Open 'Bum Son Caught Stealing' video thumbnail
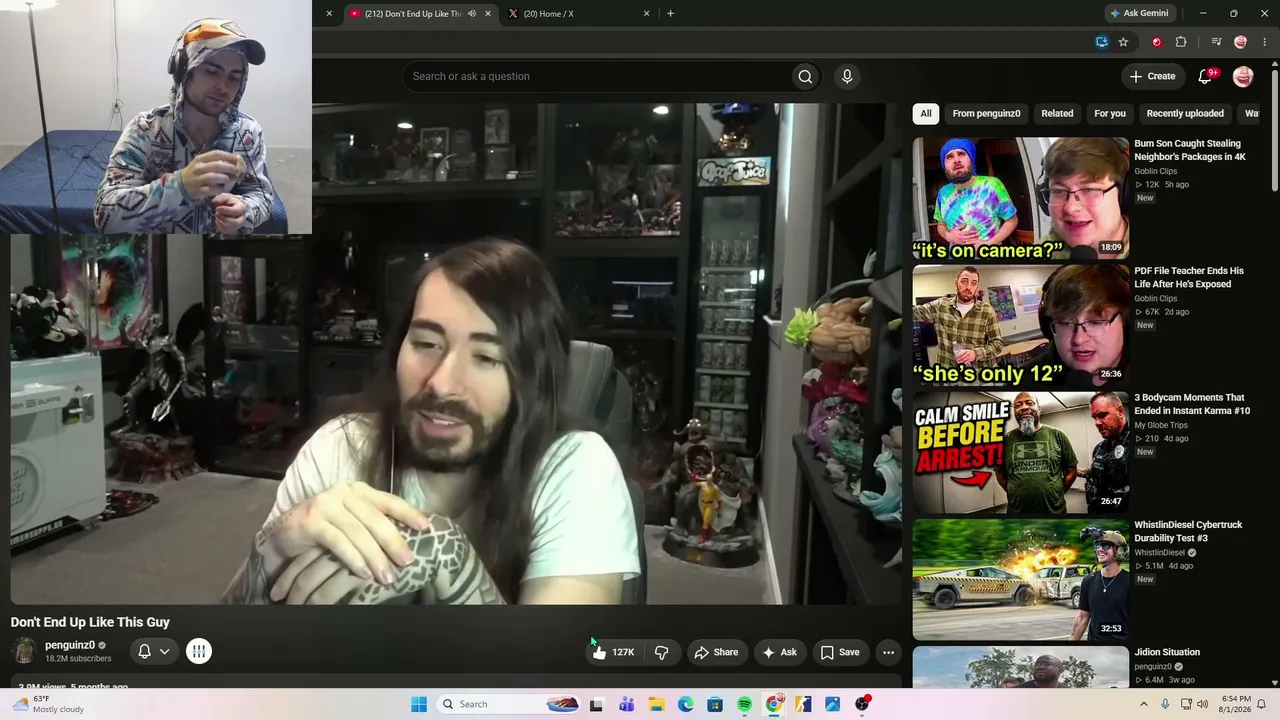The width and height of the screenshot is (1280, 720). [1020, 198]
